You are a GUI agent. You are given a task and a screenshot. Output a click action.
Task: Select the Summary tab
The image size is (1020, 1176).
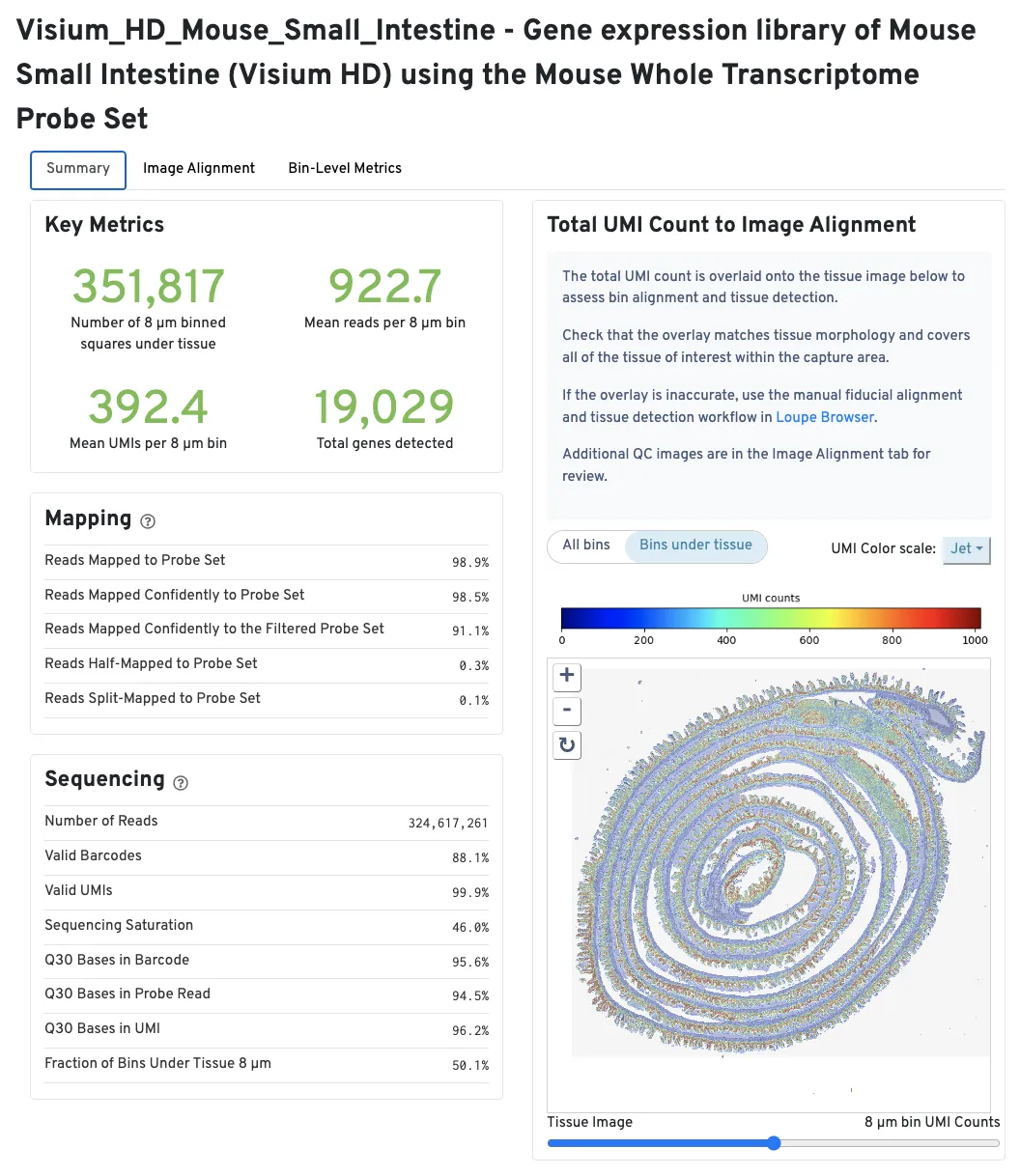coord(78,168)
